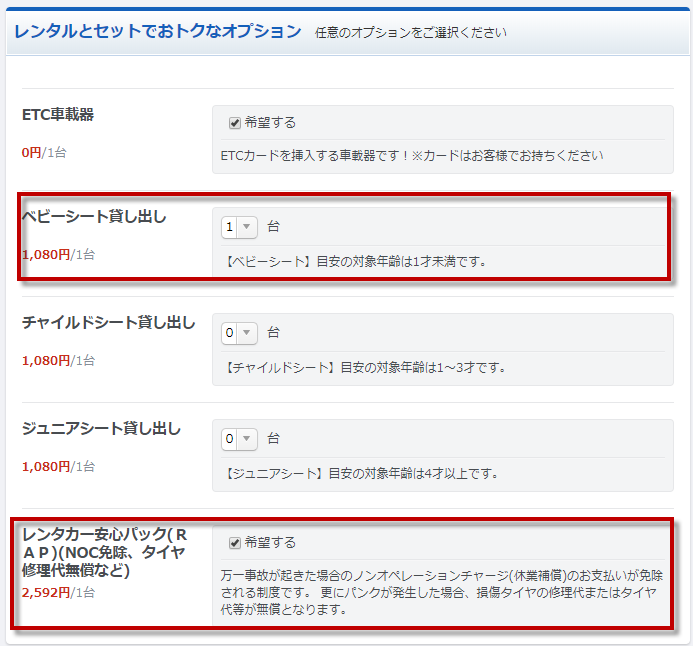Open the チャイルドシート貸し出し quantity dropdown

[x=239, y=333]
